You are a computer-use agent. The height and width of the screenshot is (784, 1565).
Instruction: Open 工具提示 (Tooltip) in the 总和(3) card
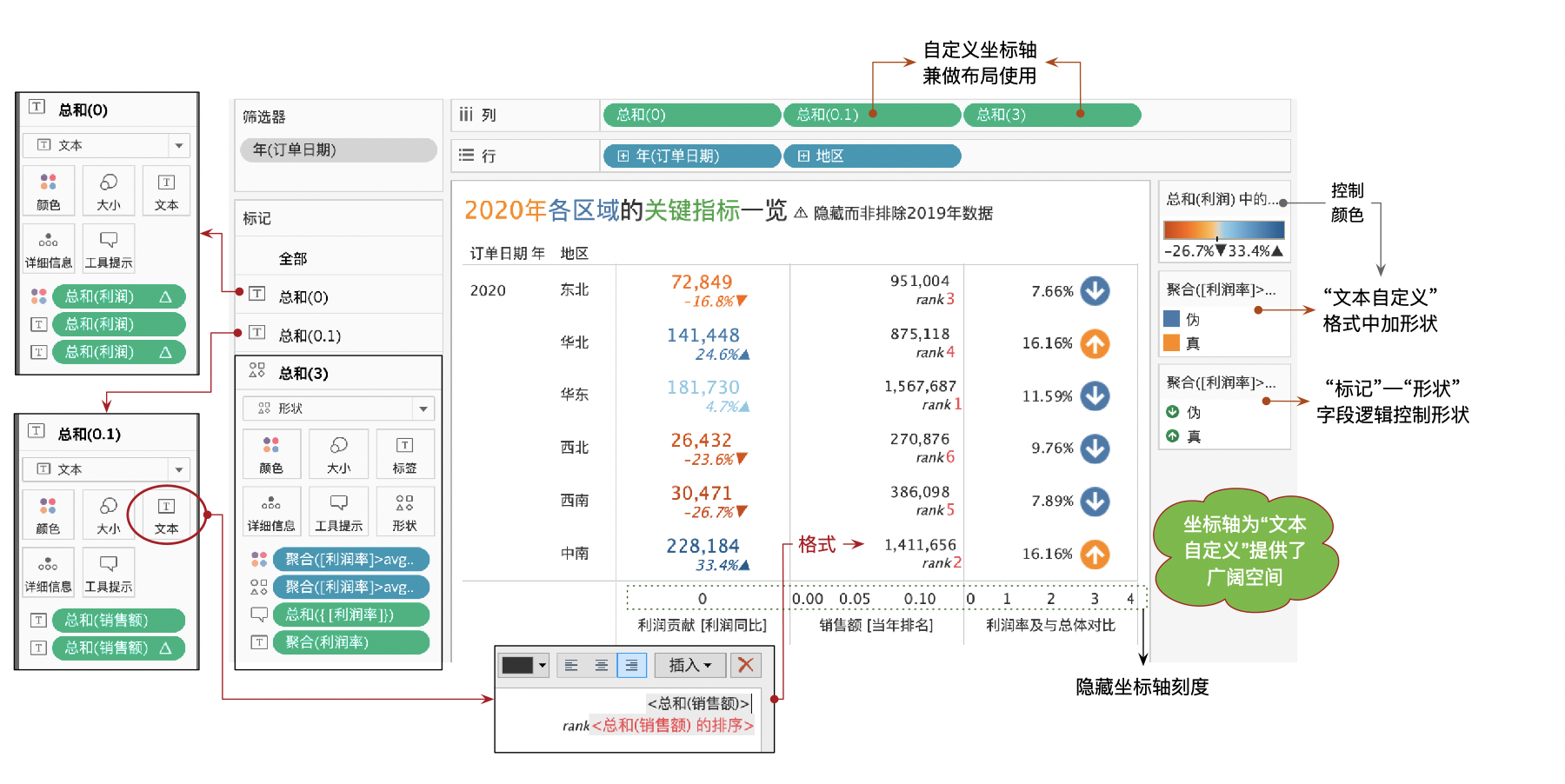click(339, 511)
